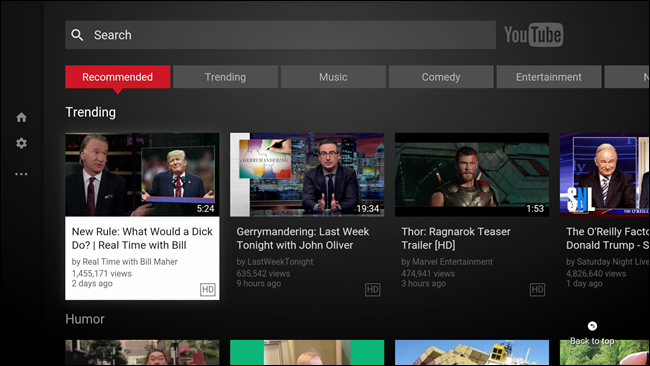This screenshot has width=650, height=366.
Task: Go to the Comedy tab
Action: point(441,77)
